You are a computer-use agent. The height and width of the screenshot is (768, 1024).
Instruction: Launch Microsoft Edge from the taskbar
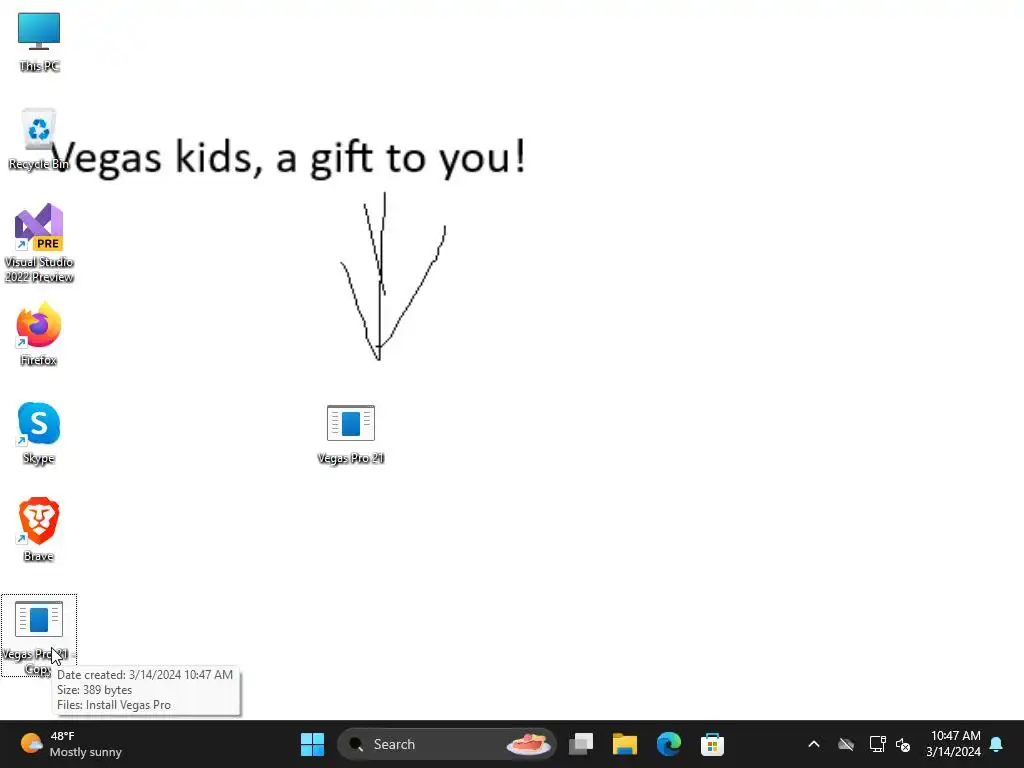click(668, 744)
